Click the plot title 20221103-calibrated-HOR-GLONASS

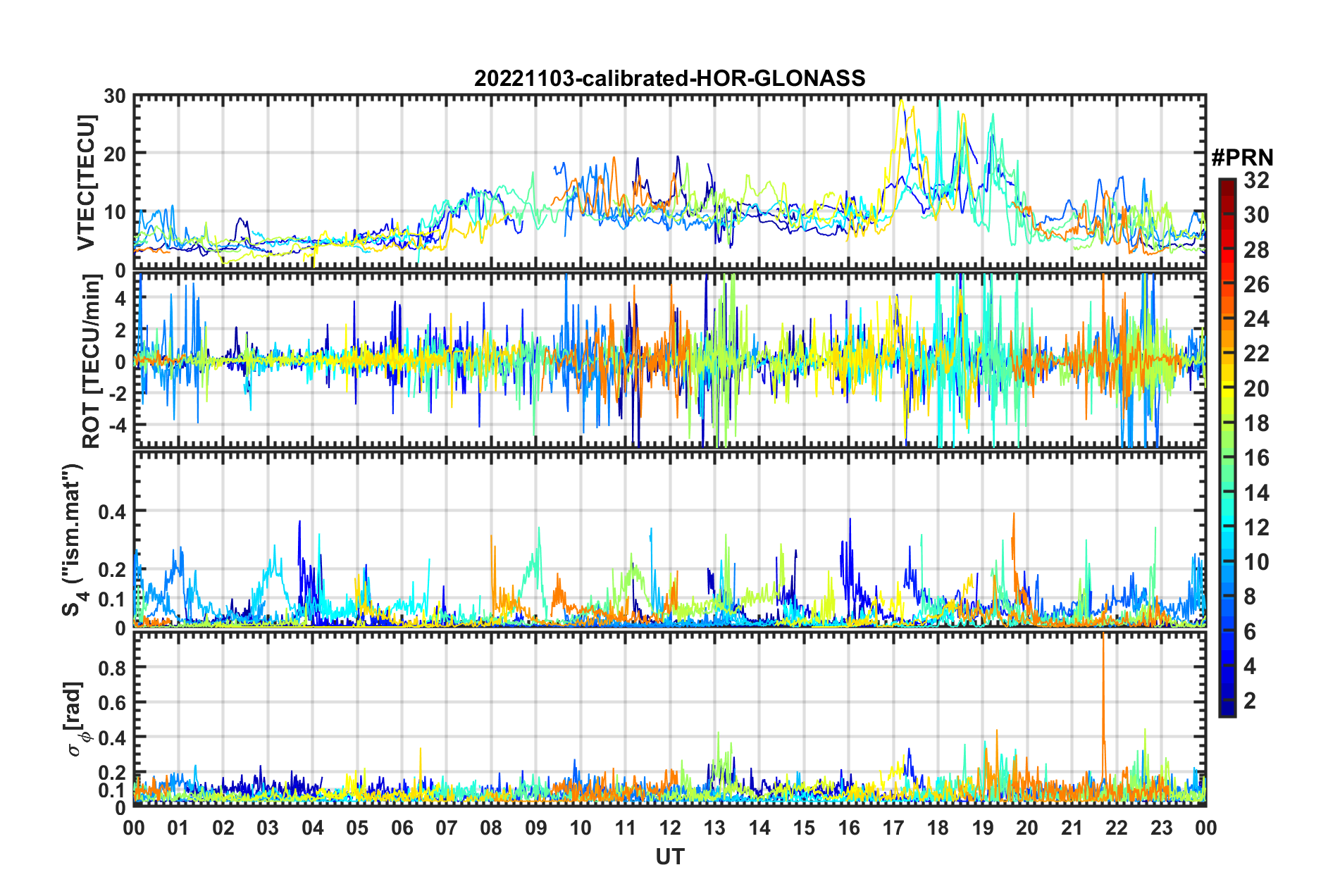669,78
